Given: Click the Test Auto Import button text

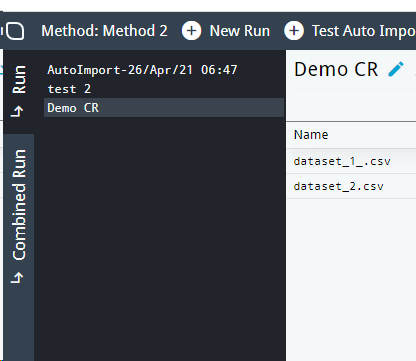Looking at the screenshot, I should (x=364, y=31).
